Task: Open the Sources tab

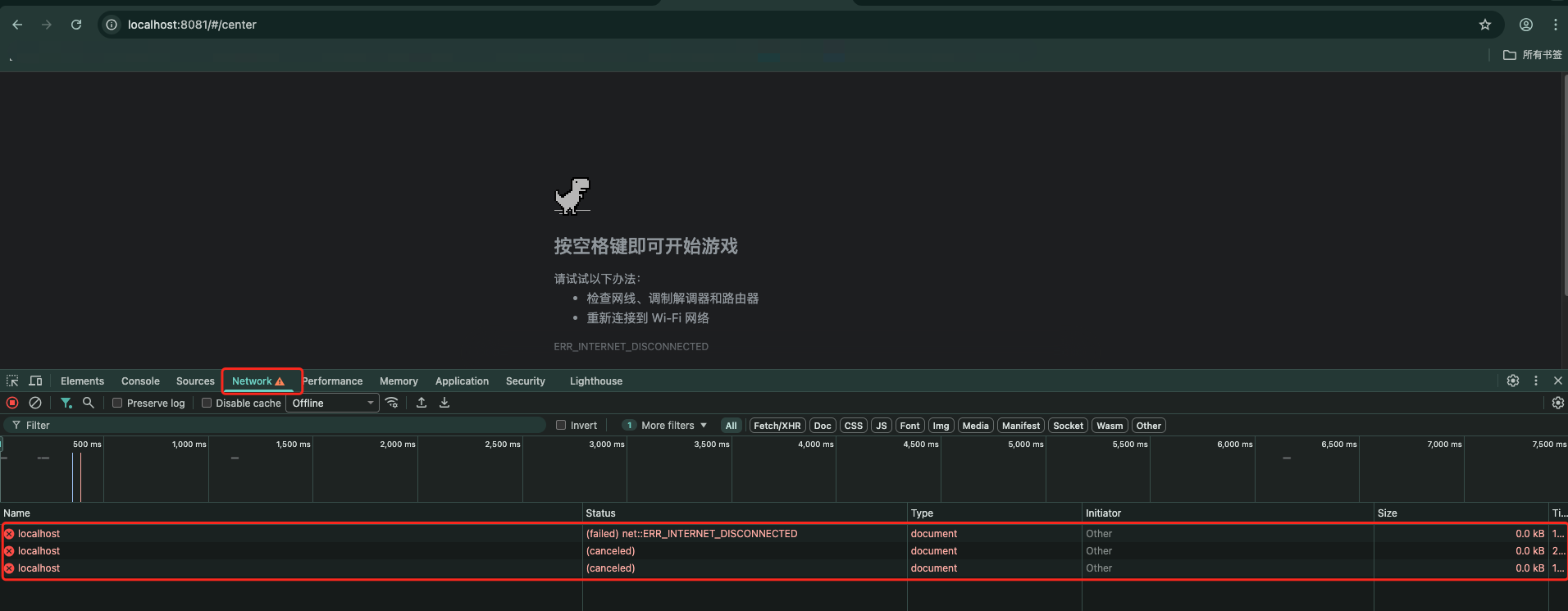Action: (x=195, y=381)
